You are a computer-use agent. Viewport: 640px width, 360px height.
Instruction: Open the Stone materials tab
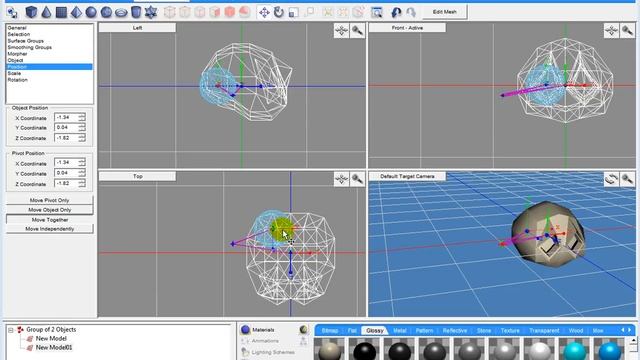[484, 331]
